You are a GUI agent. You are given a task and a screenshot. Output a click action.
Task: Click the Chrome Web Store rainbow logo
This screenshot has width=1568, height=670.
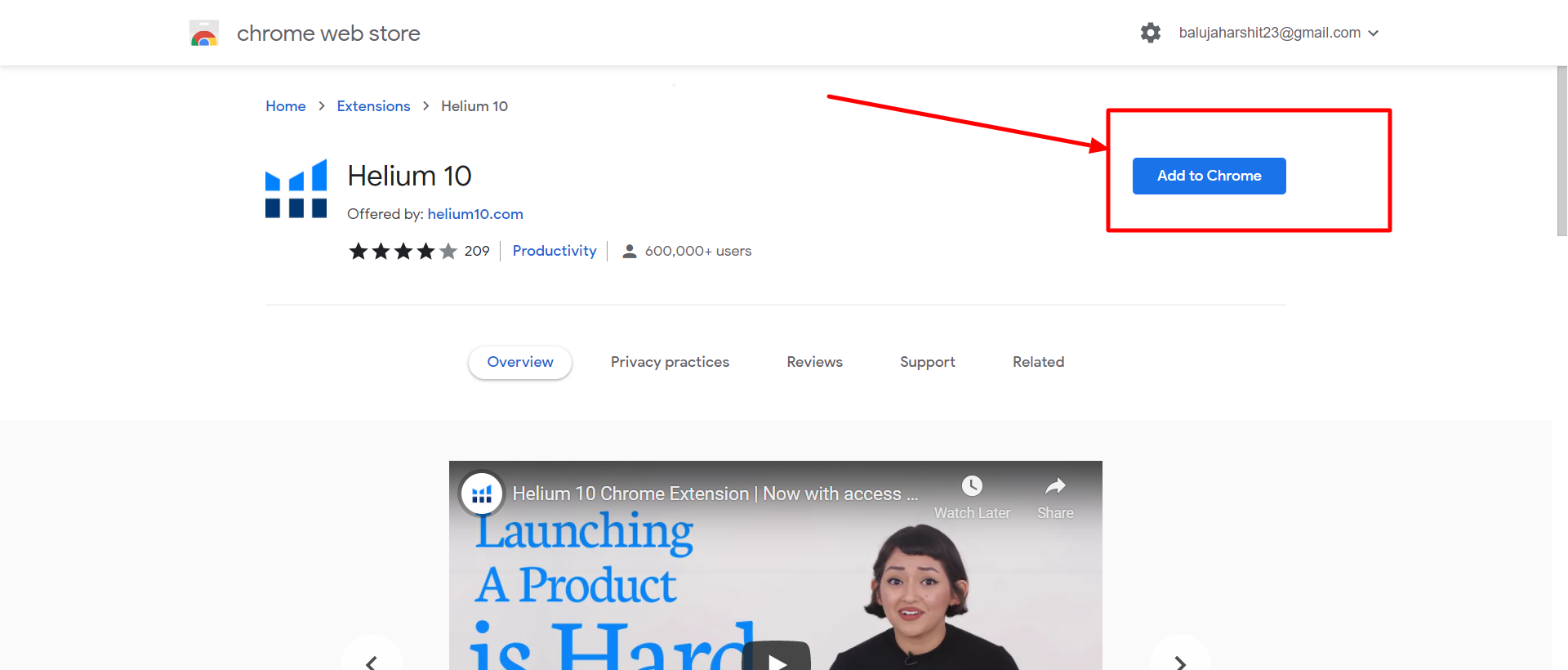coord(204,33)
